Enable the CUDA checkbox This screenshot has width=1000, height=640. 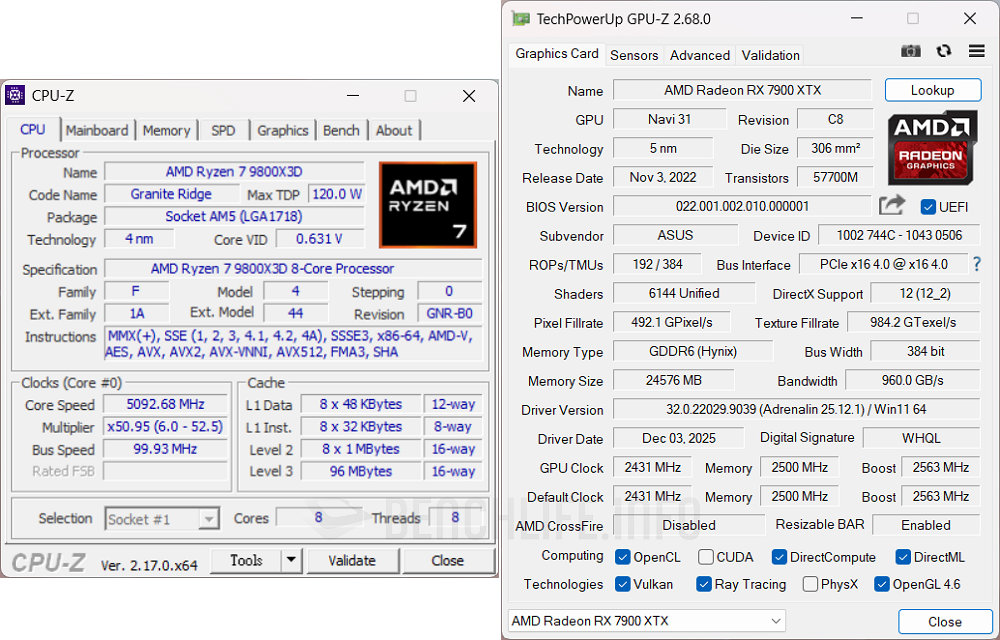[706, 557]
